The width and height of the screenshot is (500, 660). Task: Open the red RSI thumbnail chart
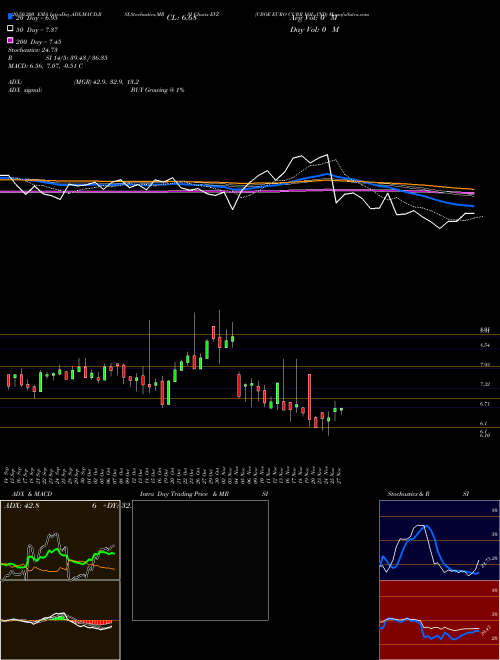pyautogui.click(x=439, y=620)
